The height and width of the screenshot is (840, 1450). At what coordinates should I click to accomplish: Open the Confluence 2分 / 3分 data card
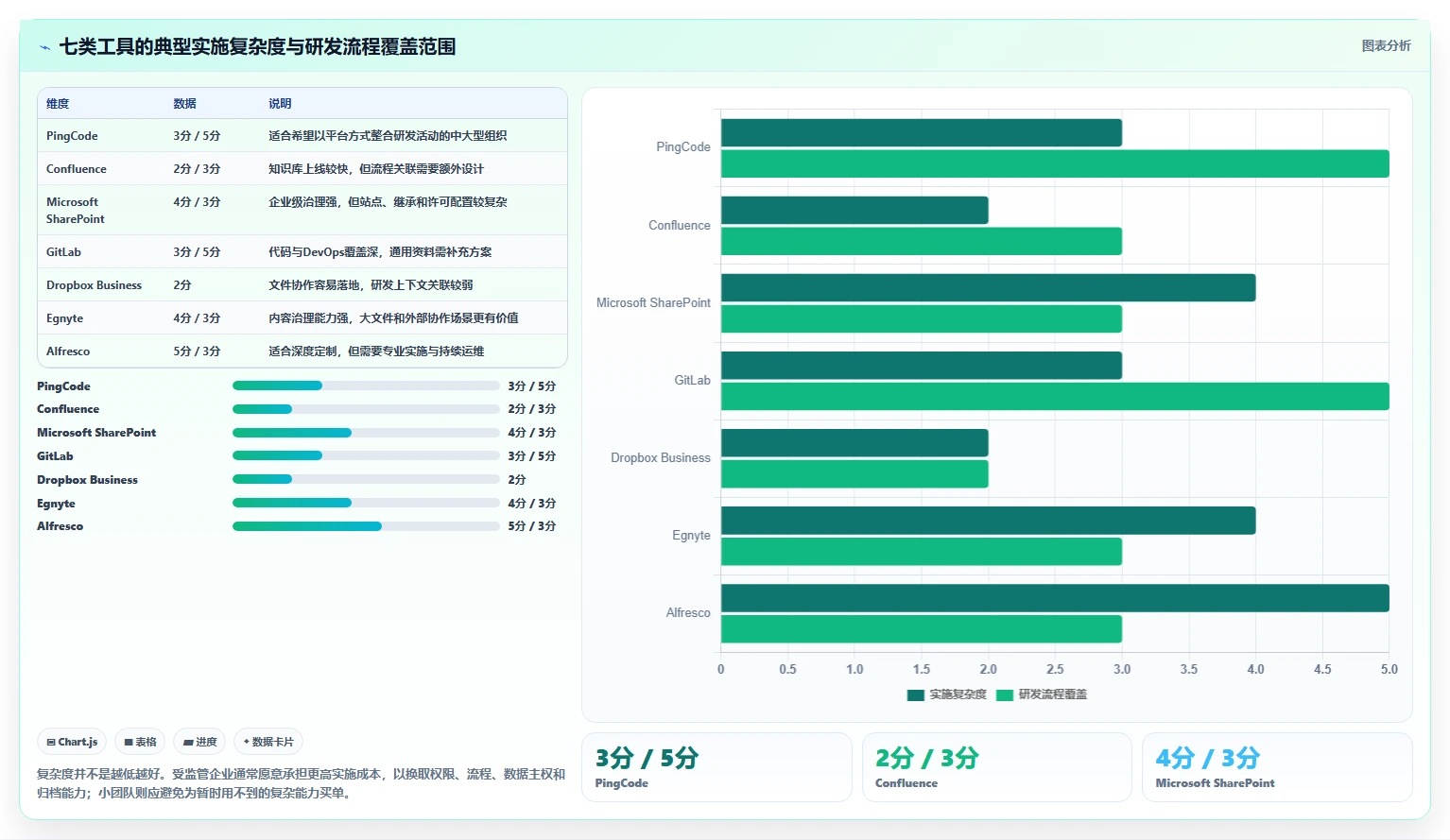(996, 767)
